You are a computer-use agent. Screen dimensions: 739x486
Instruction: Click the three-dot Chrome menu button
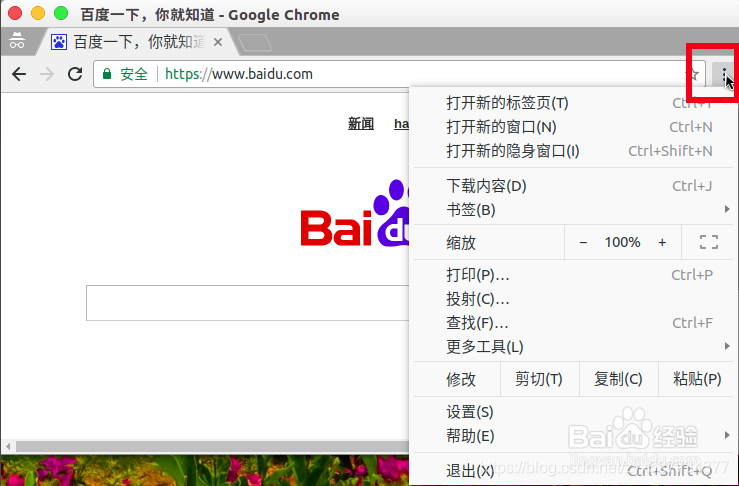[724, 74]
